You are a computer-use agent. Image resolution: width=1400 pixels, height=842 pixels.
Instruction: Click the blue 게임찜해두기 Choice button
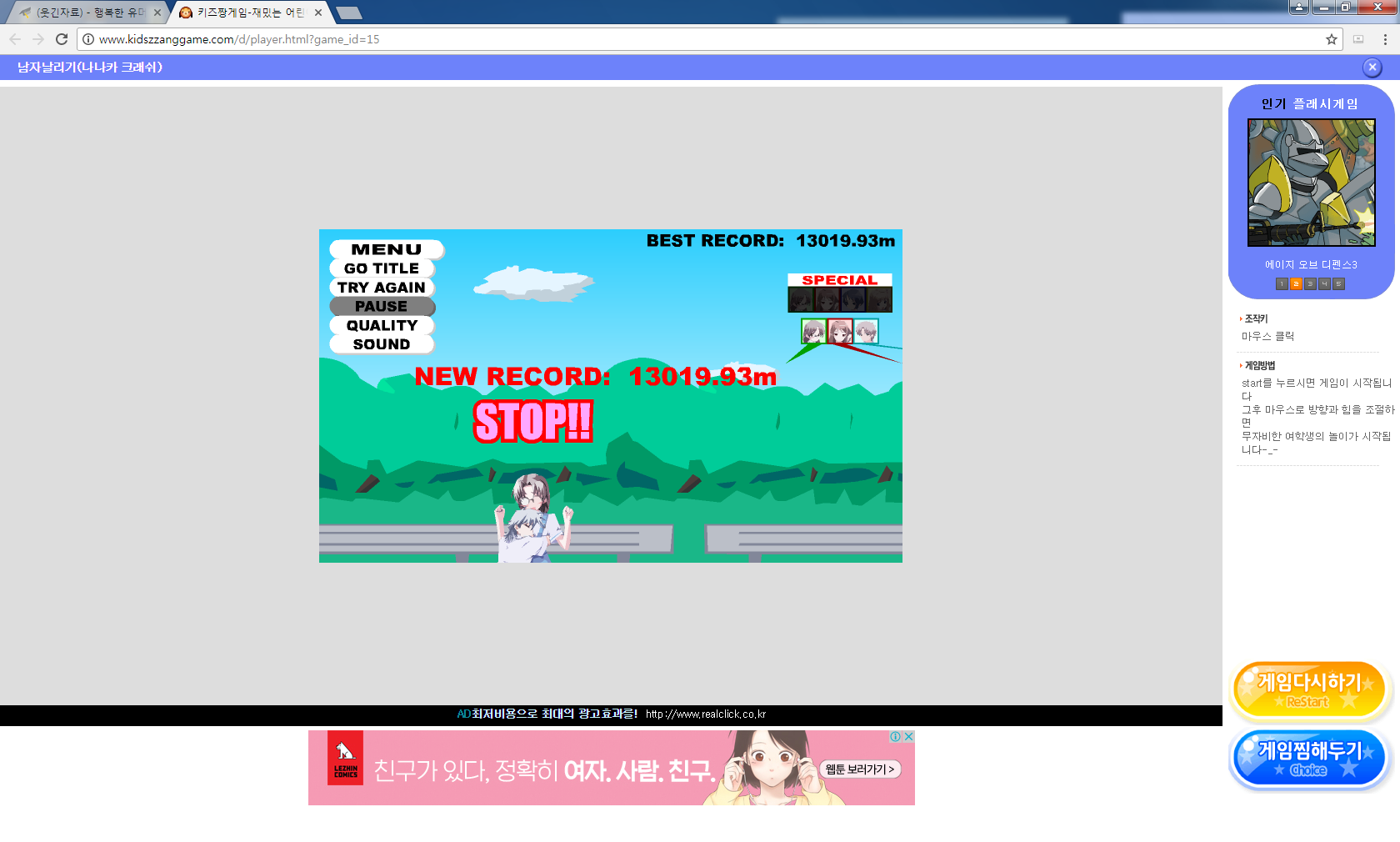click(1309, 759)
